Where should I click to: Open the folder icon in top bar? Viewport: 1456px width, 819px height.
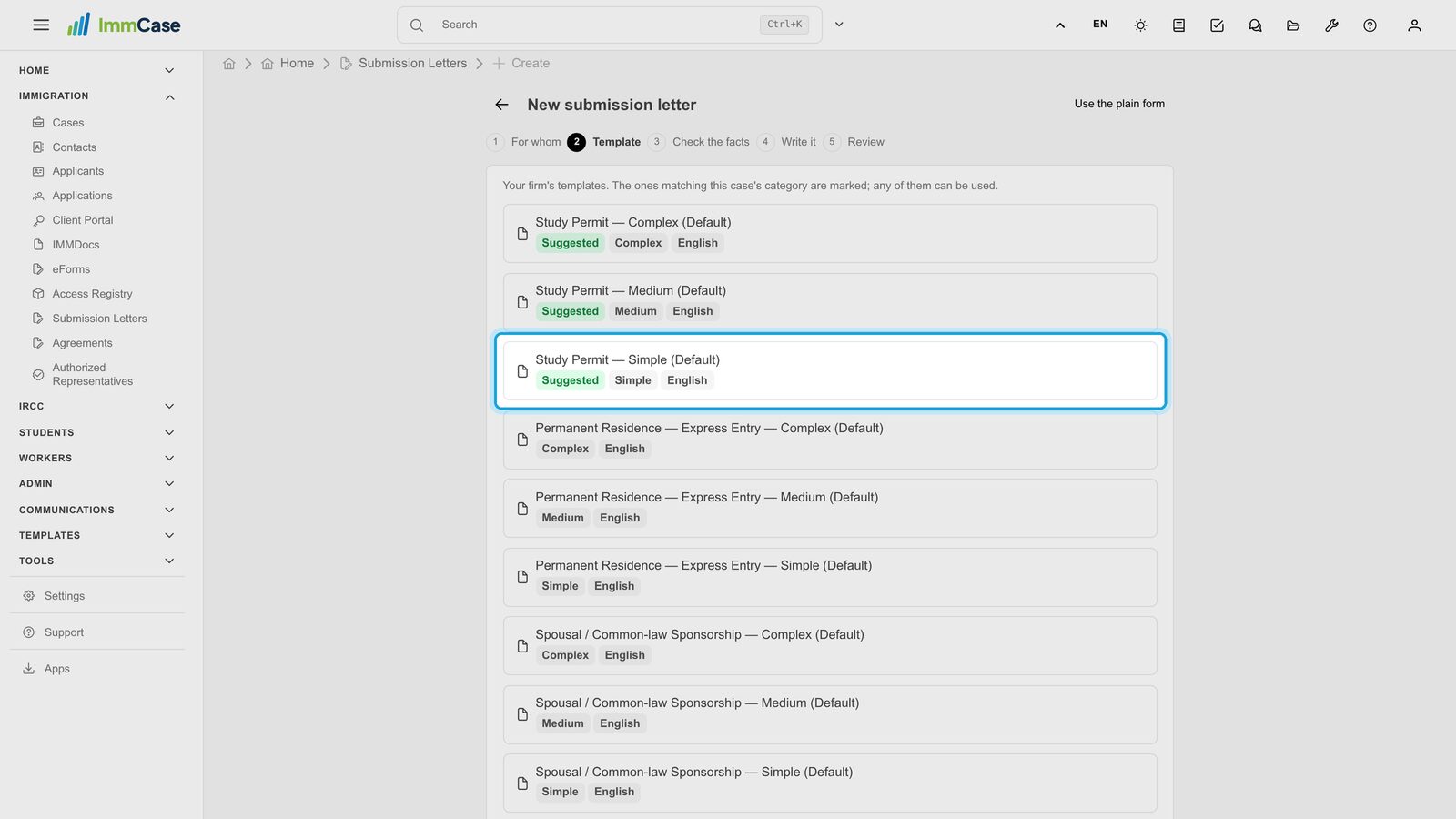(1293, 25)
